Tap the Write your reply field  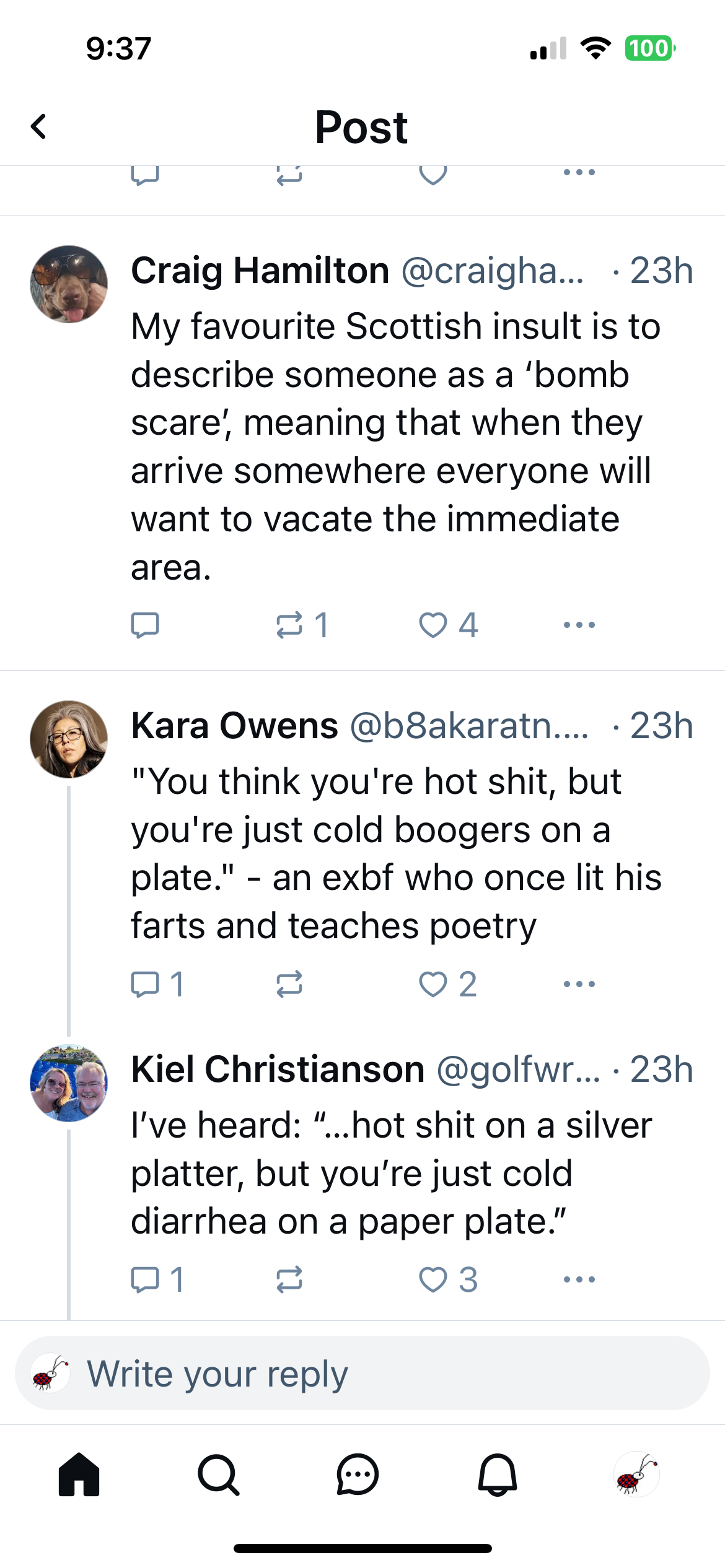coord(372,1374)
